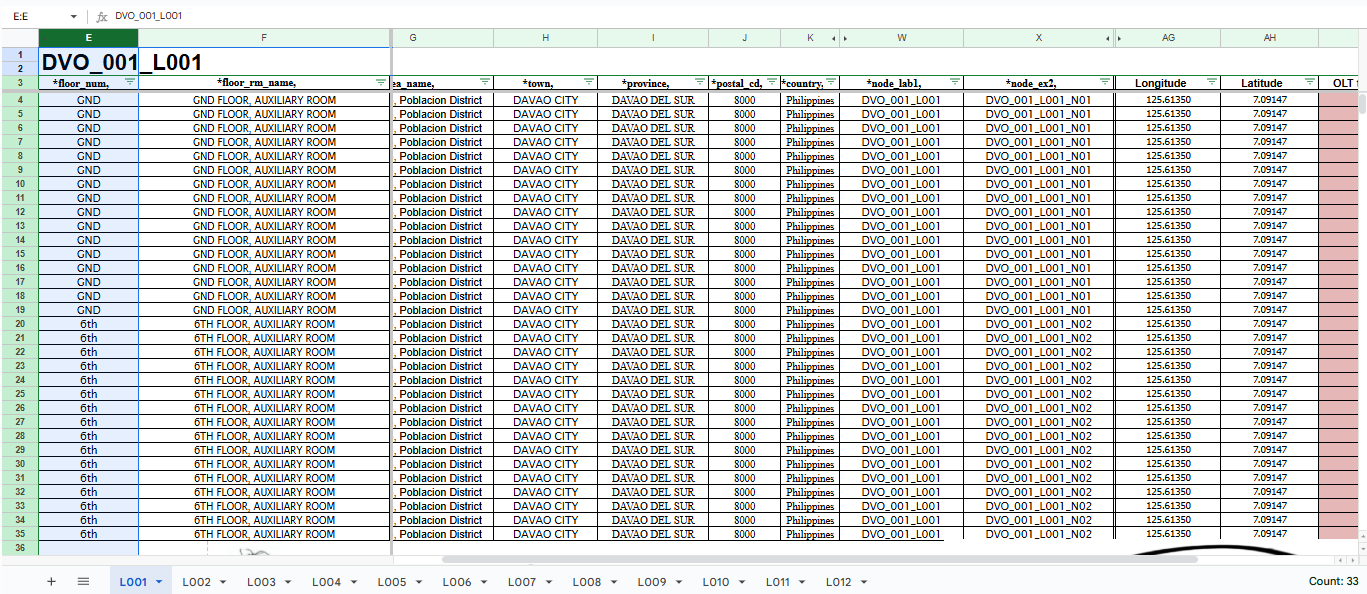Expand hidden columns arrow right of column K
The width and height of the screenshot is (1367, 594).
tap(834, 38)
